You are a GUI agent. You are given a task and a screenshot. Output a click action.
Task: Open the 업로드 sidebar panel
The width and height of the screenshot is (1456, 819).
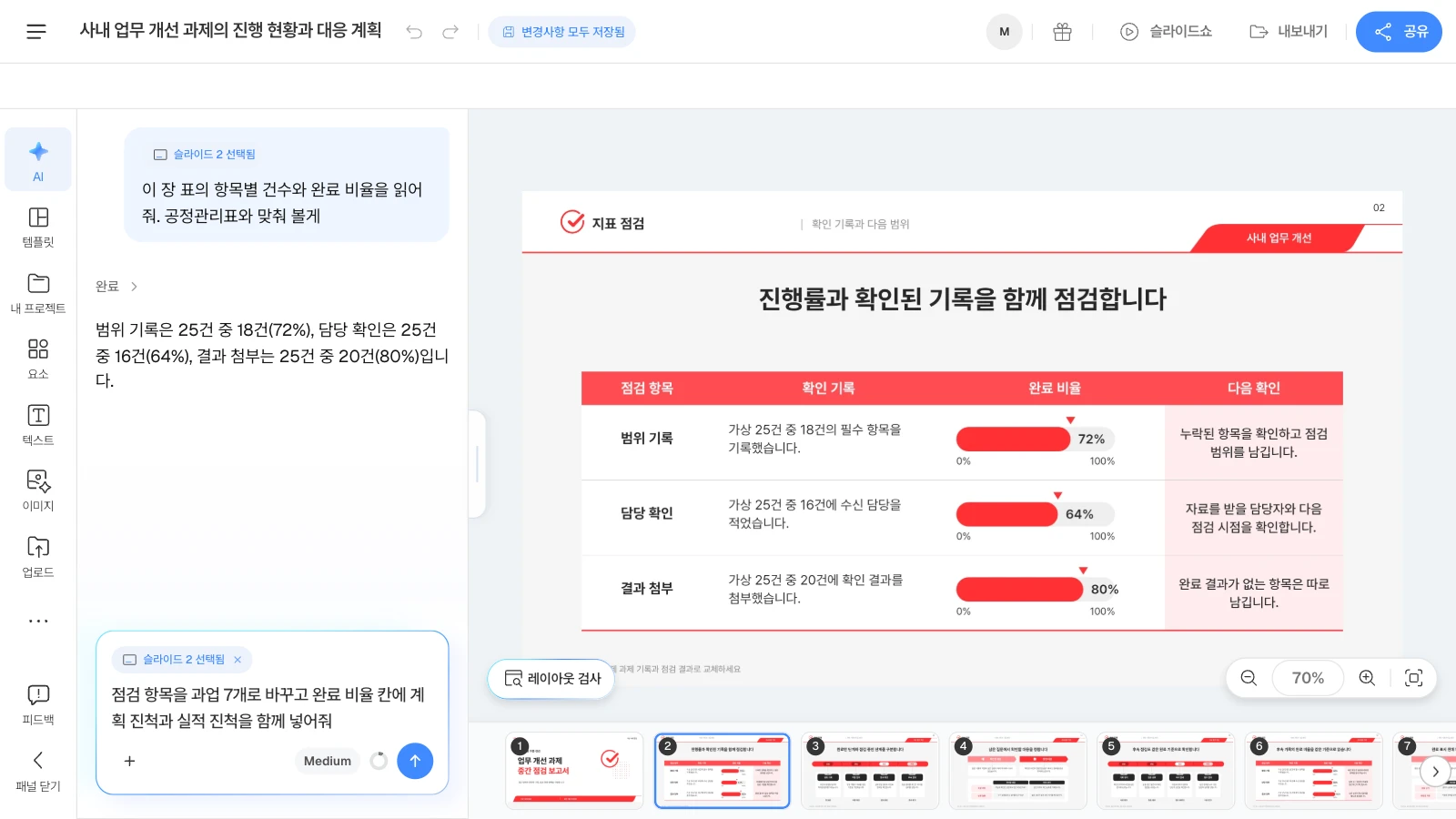click(38, 557)
